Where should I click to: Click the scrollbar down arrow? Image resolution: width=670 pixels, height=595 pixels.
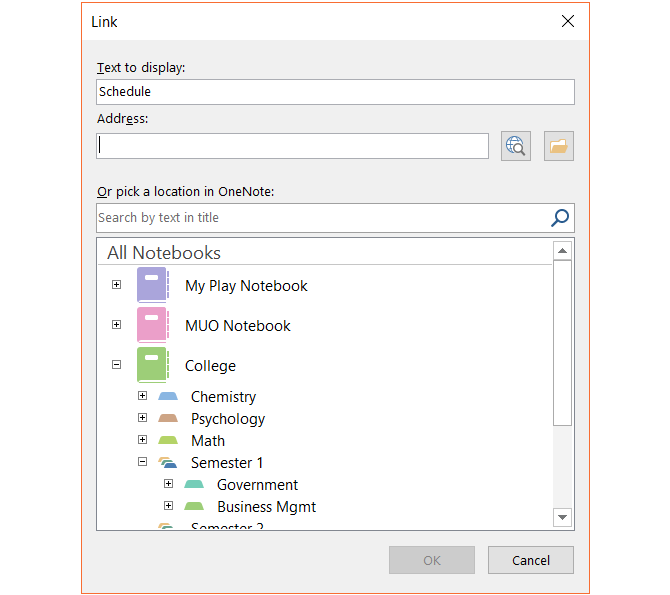(562, 517)
